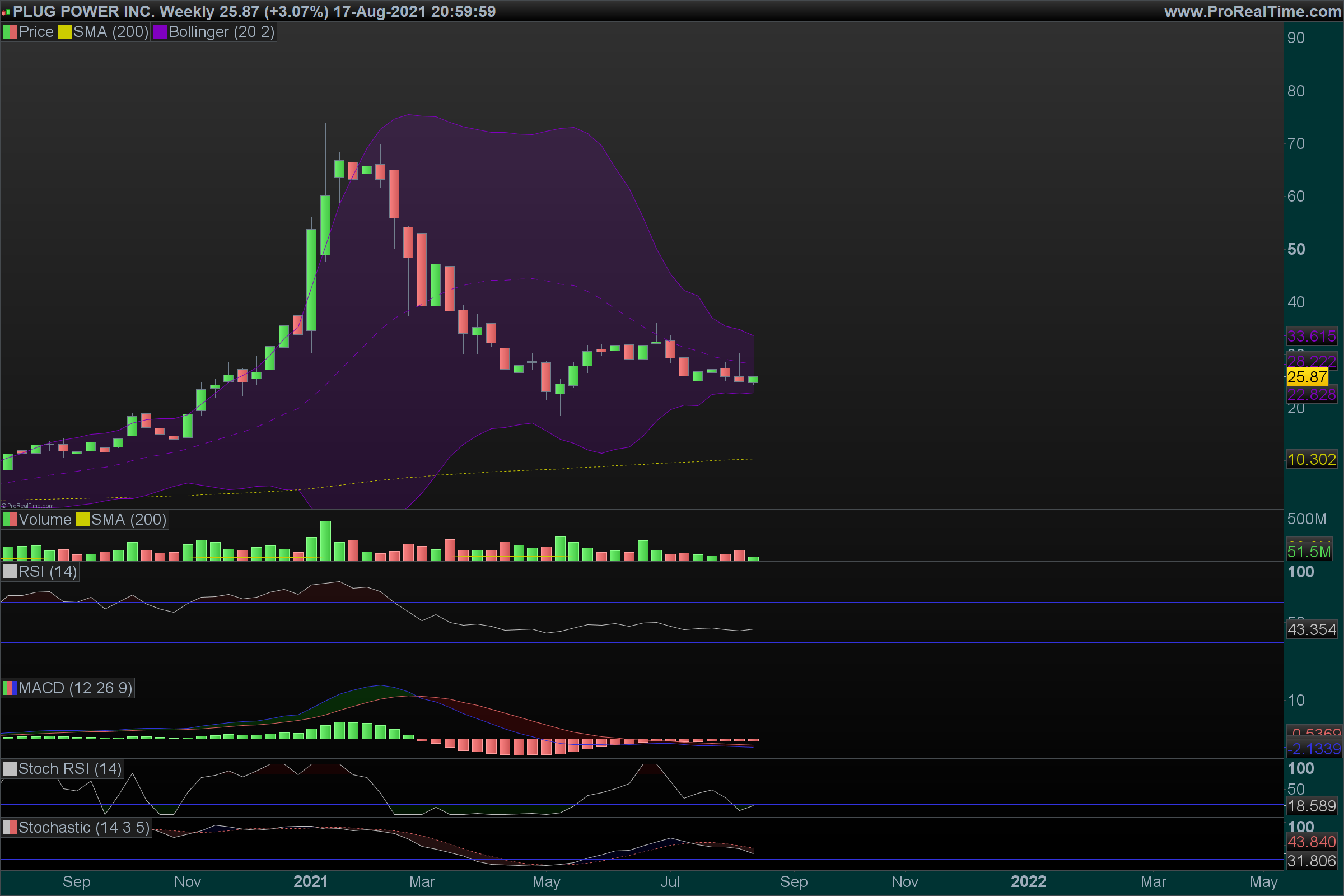Click the Price legend candle icon

pos(10,32)
